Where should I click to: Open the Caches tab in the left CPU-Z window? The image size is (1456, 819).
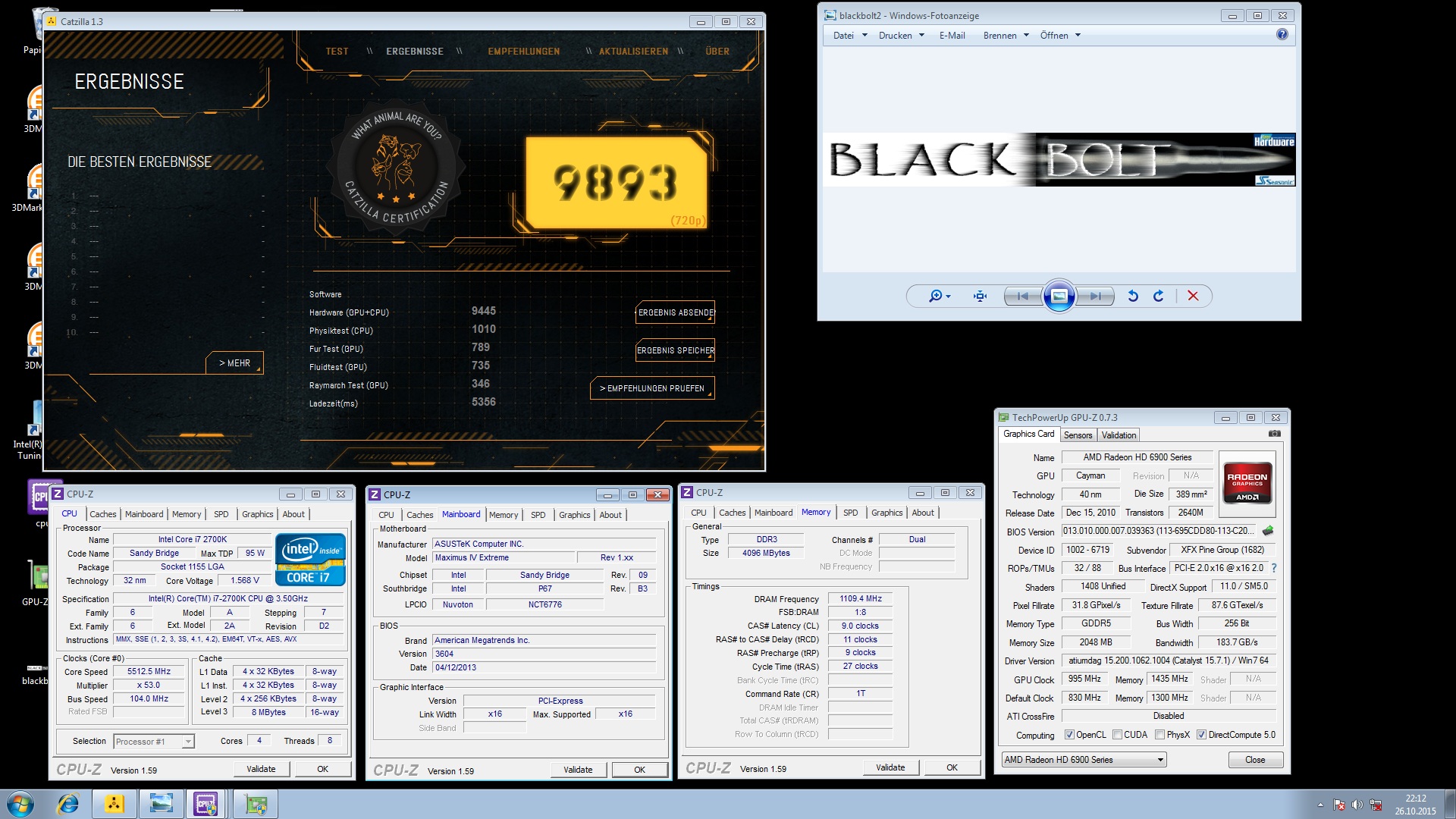click(103, 514)
